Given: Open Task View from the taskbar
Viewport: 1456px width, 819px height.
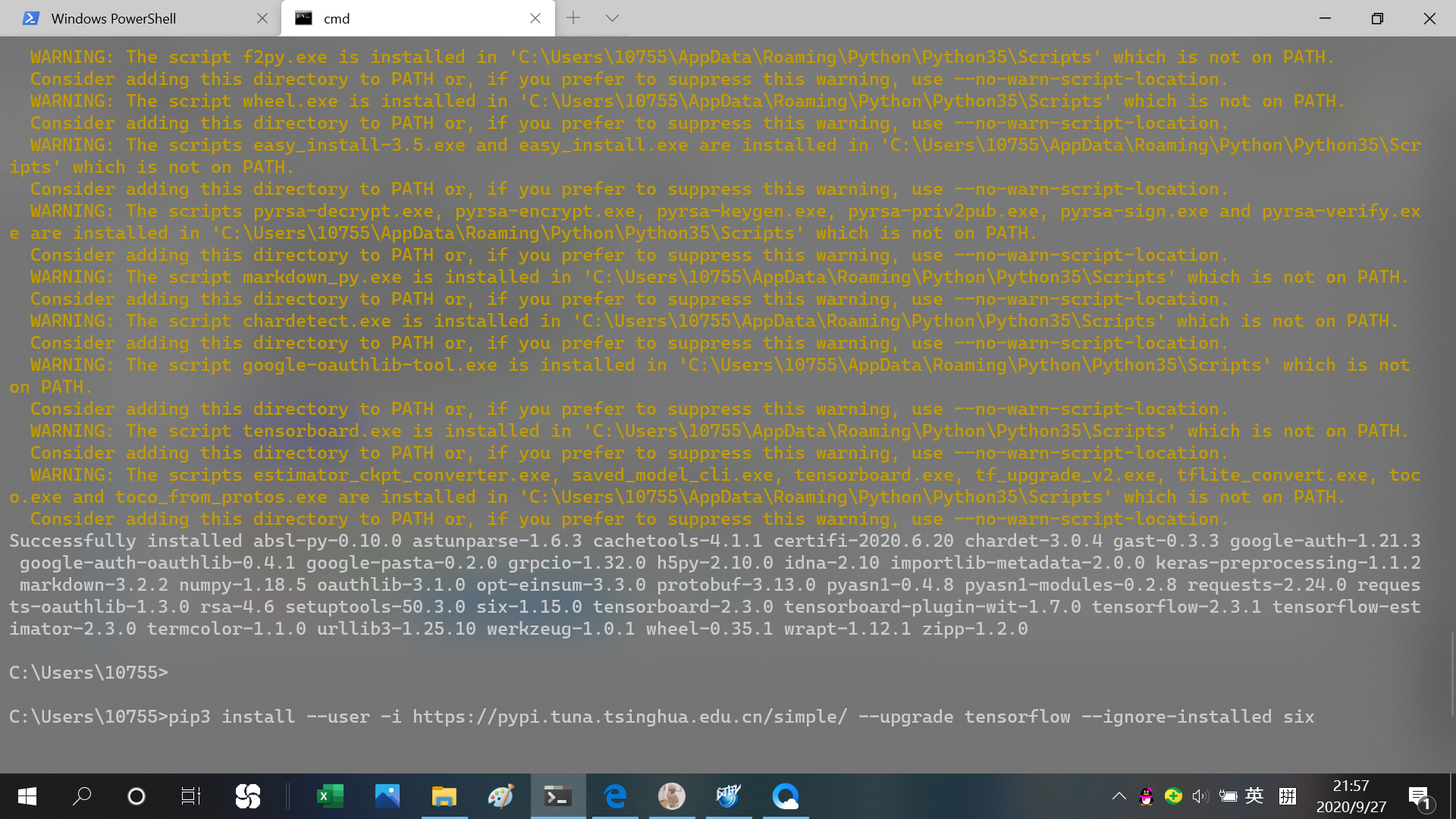Looking at the screenshot, I should (190, 796).
